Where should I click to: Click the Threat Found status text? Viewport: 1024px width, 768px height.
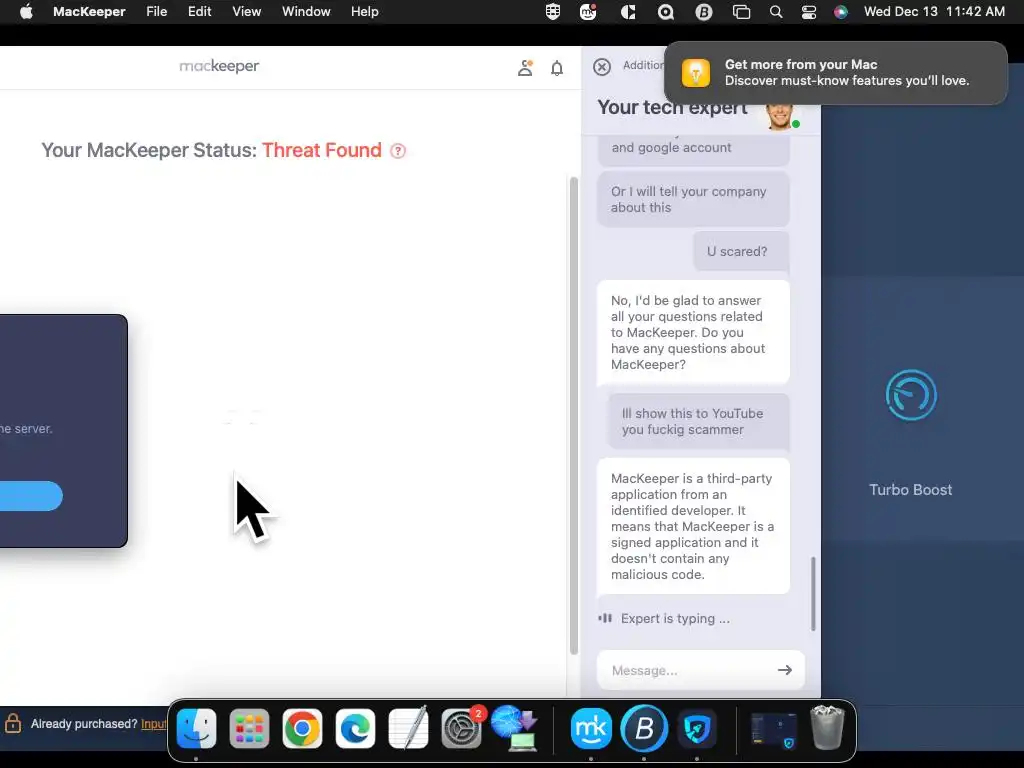coord(322,150)
